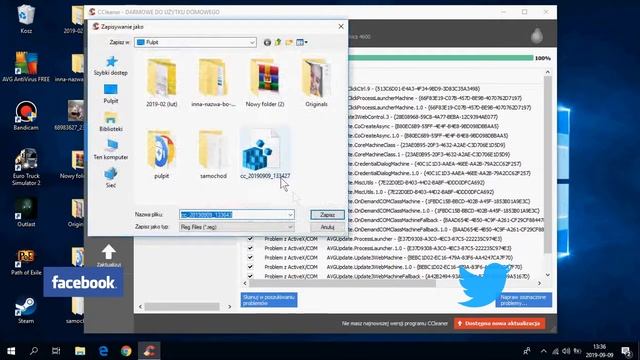This screenshot has height=360, width=640.
Task: Select the Nowy folder (2) item
Action: coord(265,83)
